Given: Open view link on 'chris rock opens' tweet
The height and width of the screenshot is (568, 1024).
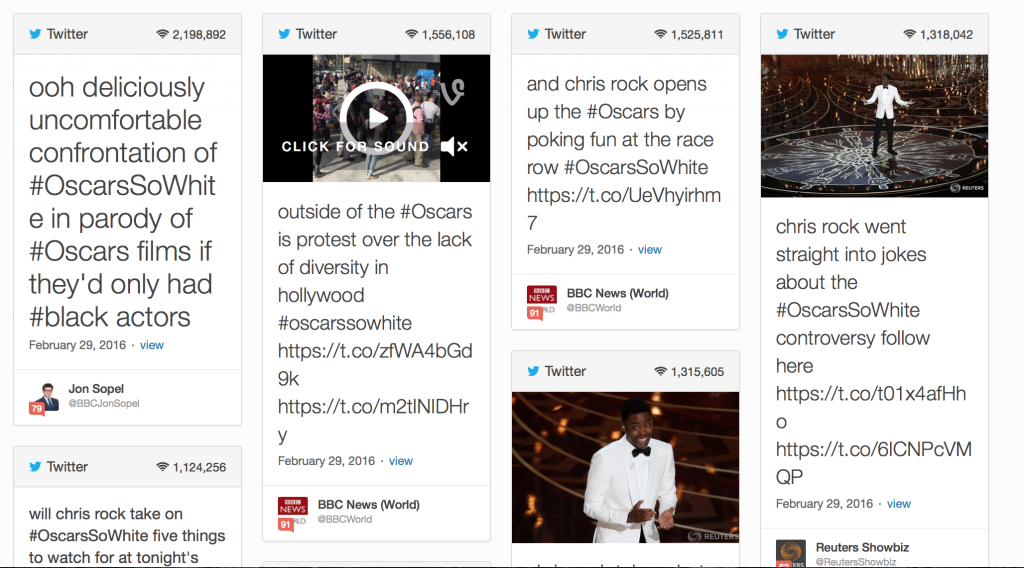Looking at the screenshot, I should 650,250.
